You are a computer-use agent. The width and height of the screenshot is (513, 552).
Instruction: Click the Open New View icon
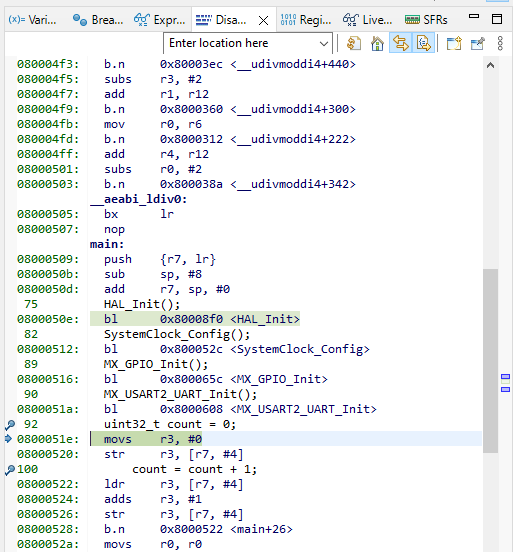click(454, 43)
